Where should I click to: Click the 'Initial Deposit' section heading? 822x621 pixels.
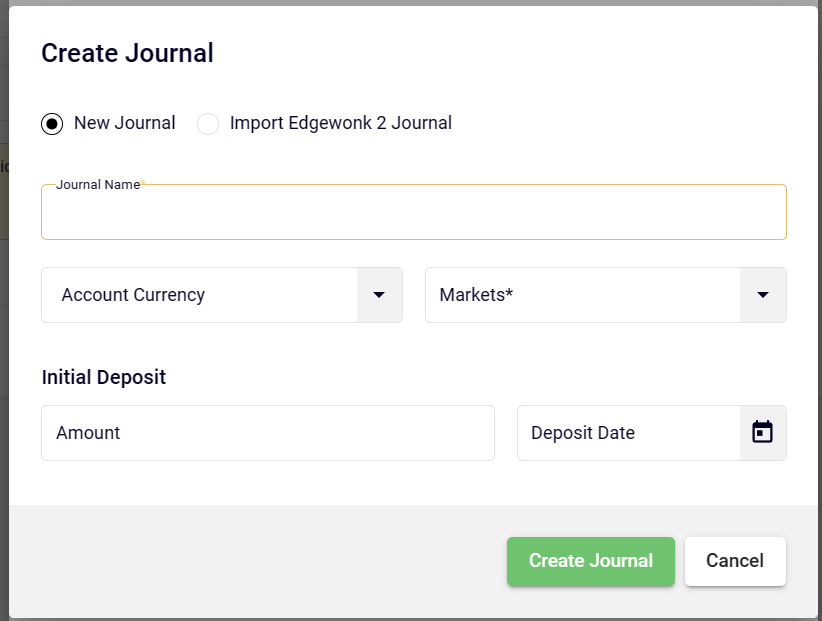click(104, 377)
